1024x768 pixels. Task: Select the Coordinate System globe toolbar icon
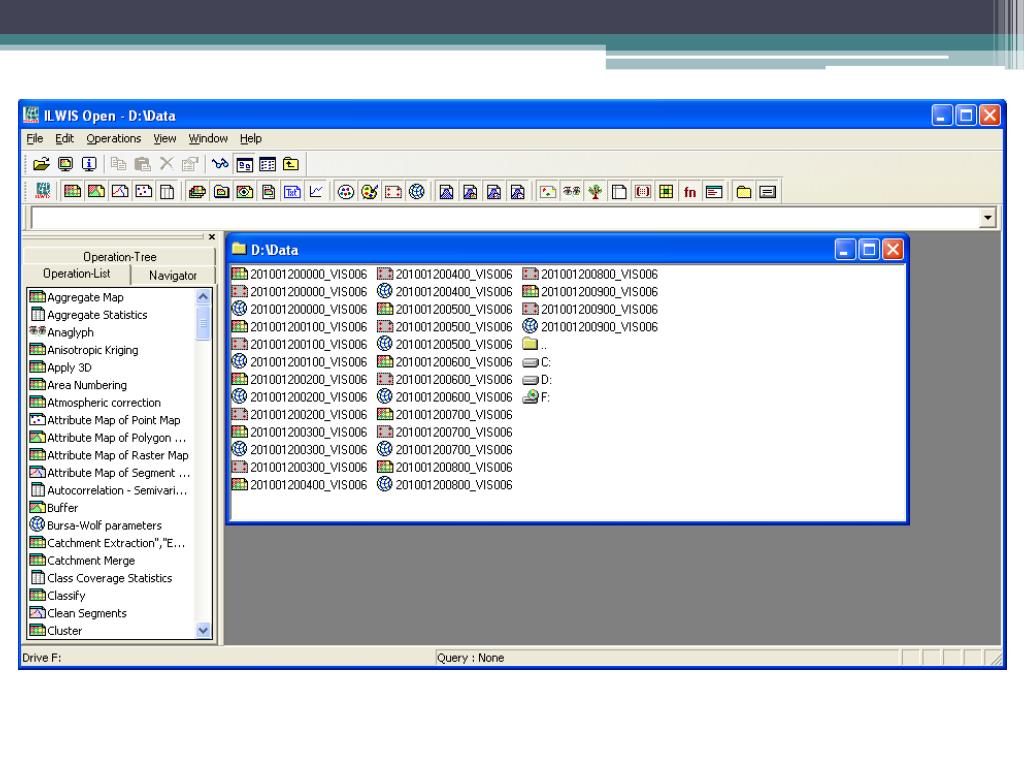[417, 191]
